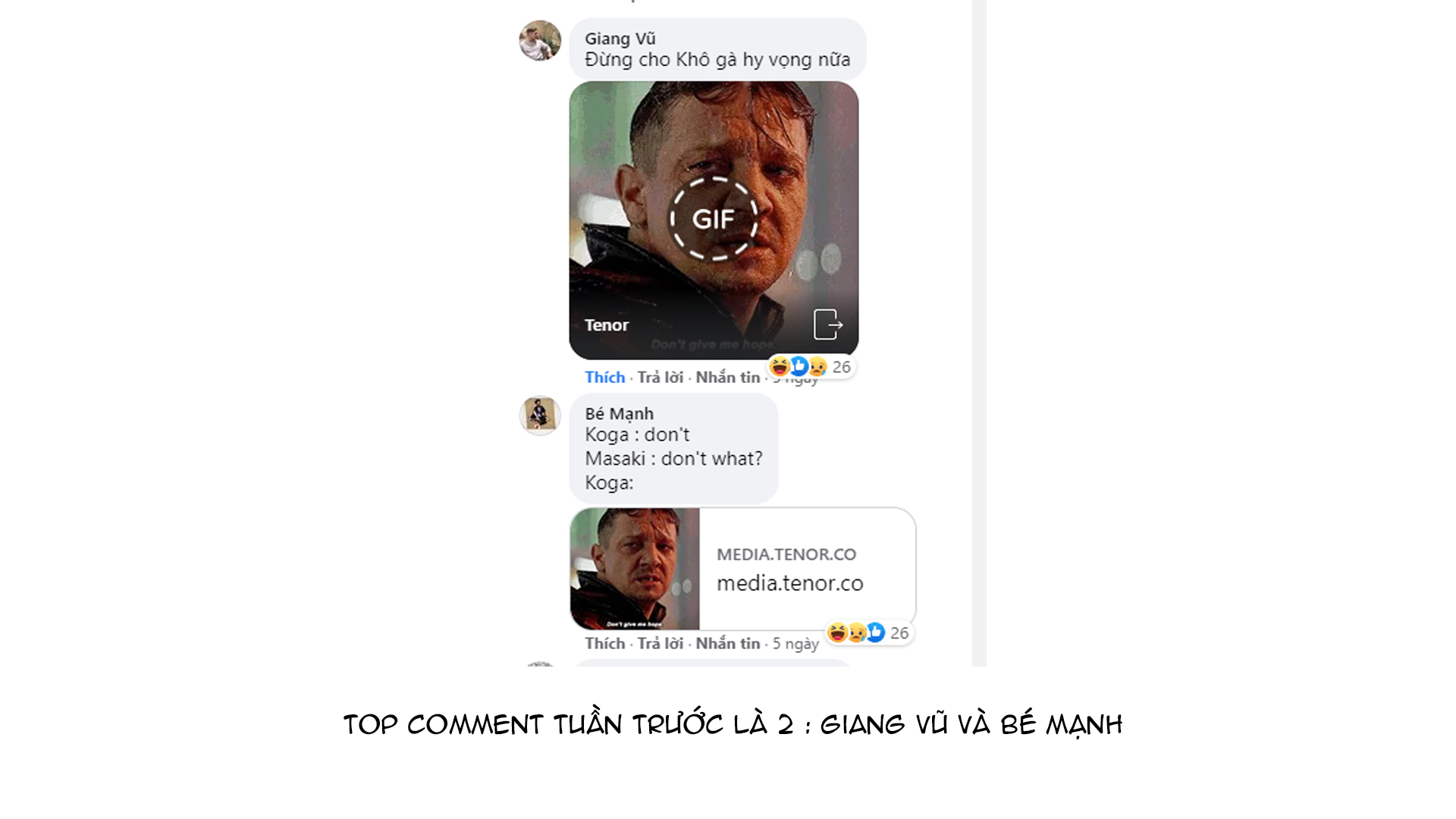
Task: Click the like reaction icon on Bé Mạnh's comment
Action: [875, 632]
